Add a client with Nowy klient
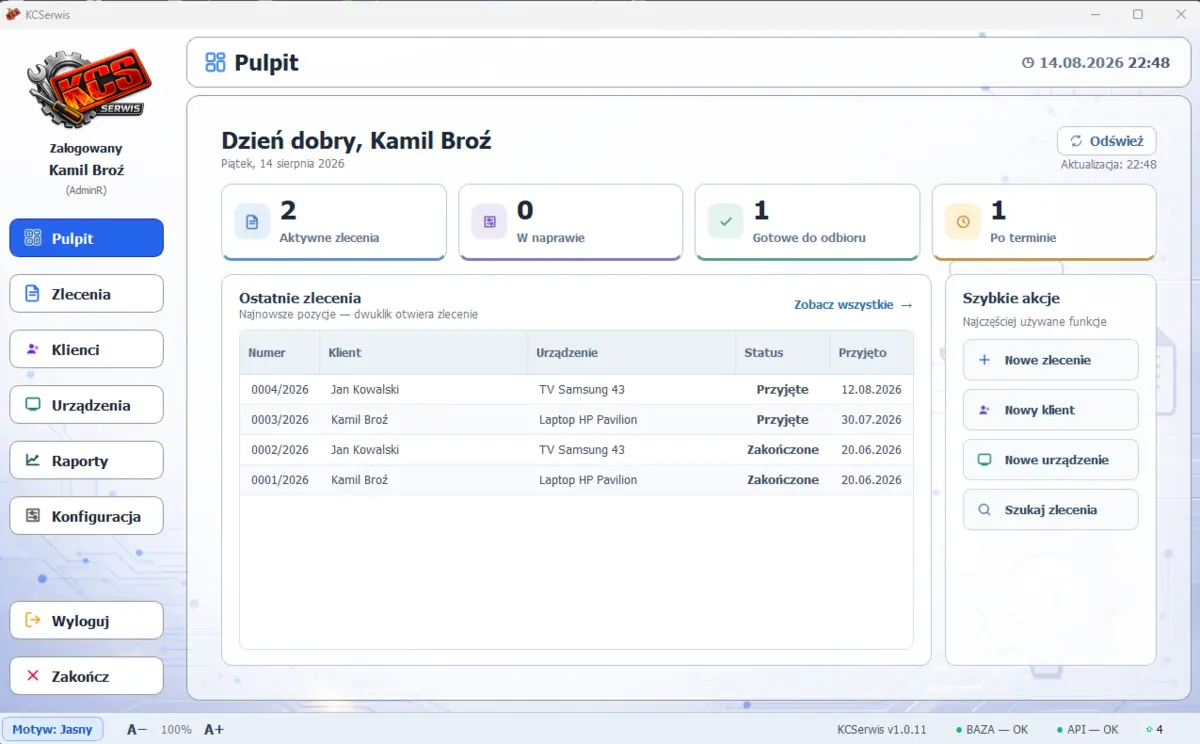 (1050, 410)
